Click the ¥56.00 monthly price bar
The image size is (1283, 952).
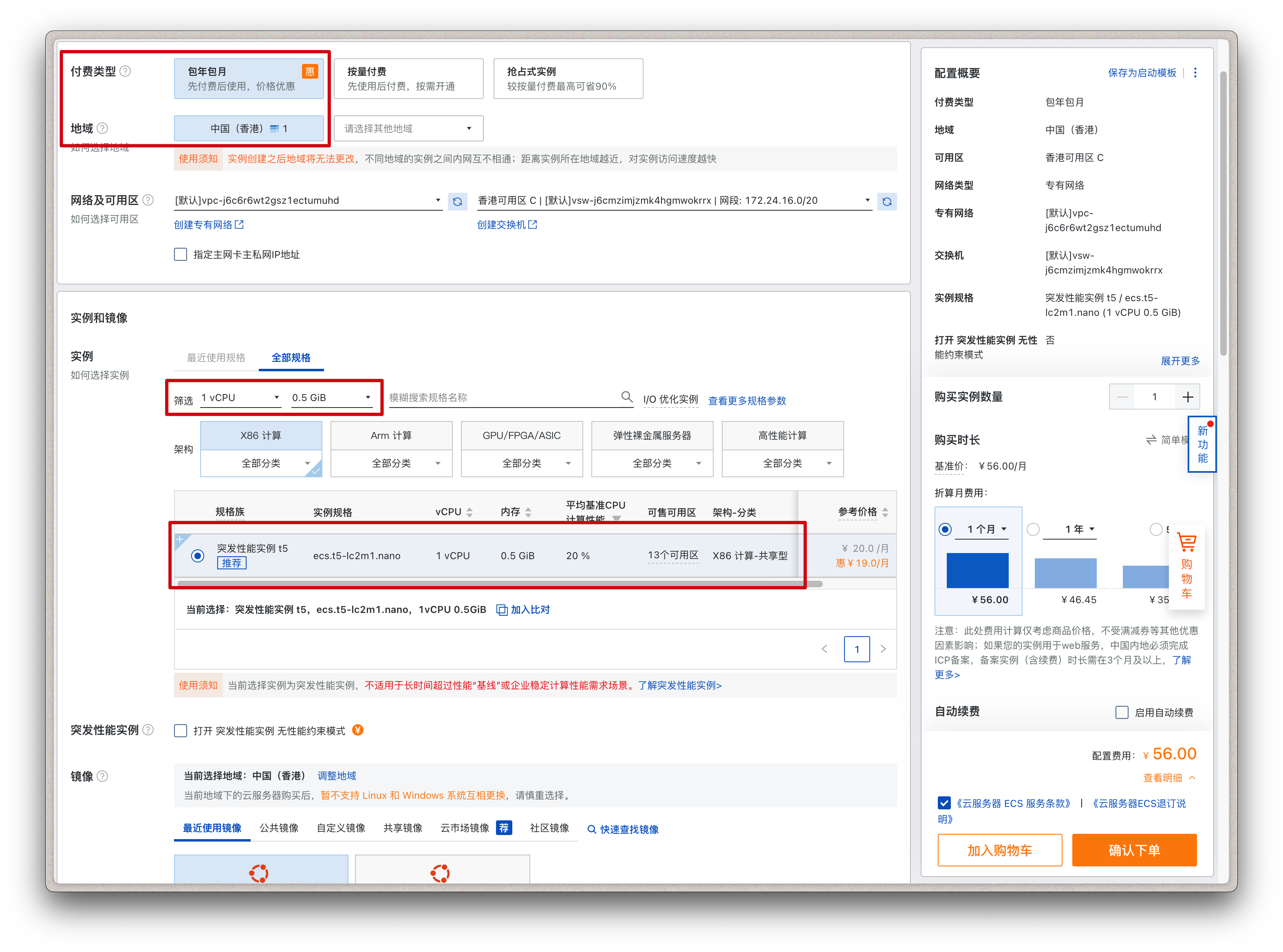tap(977, 571)
